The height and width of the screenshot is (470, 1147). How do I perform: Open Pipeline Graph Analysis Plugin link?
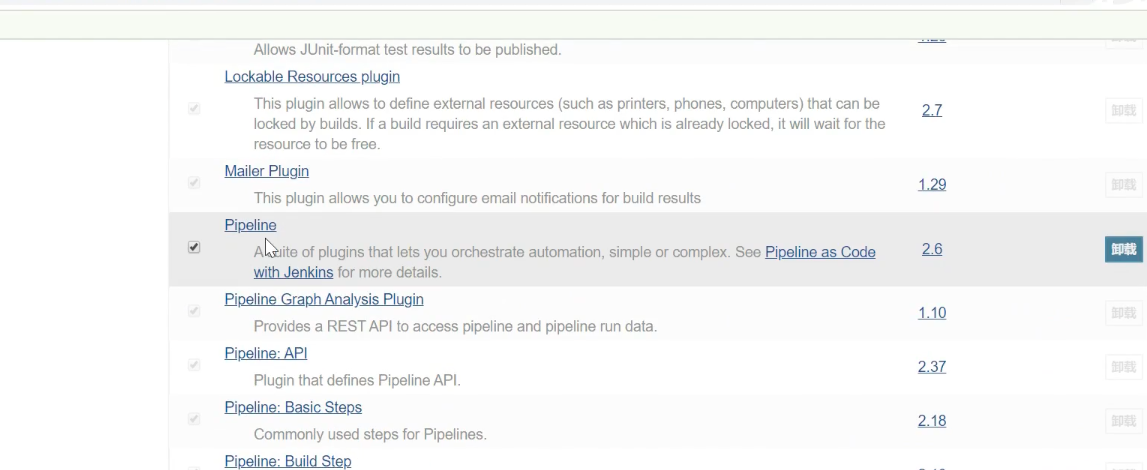tap(324, 299)
